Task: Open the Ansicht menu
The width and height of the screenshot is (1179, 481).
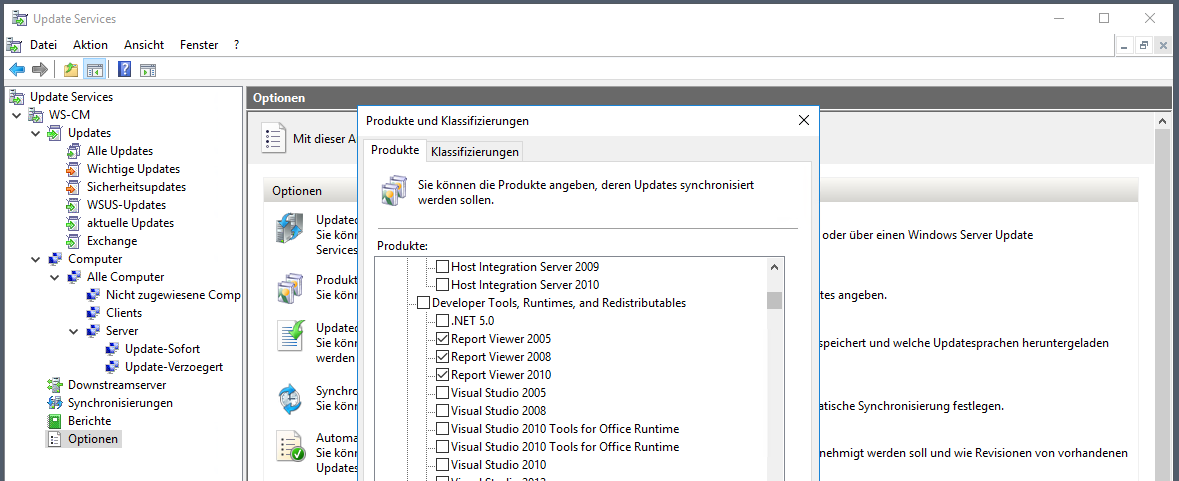Action: (x=144, y=45)
